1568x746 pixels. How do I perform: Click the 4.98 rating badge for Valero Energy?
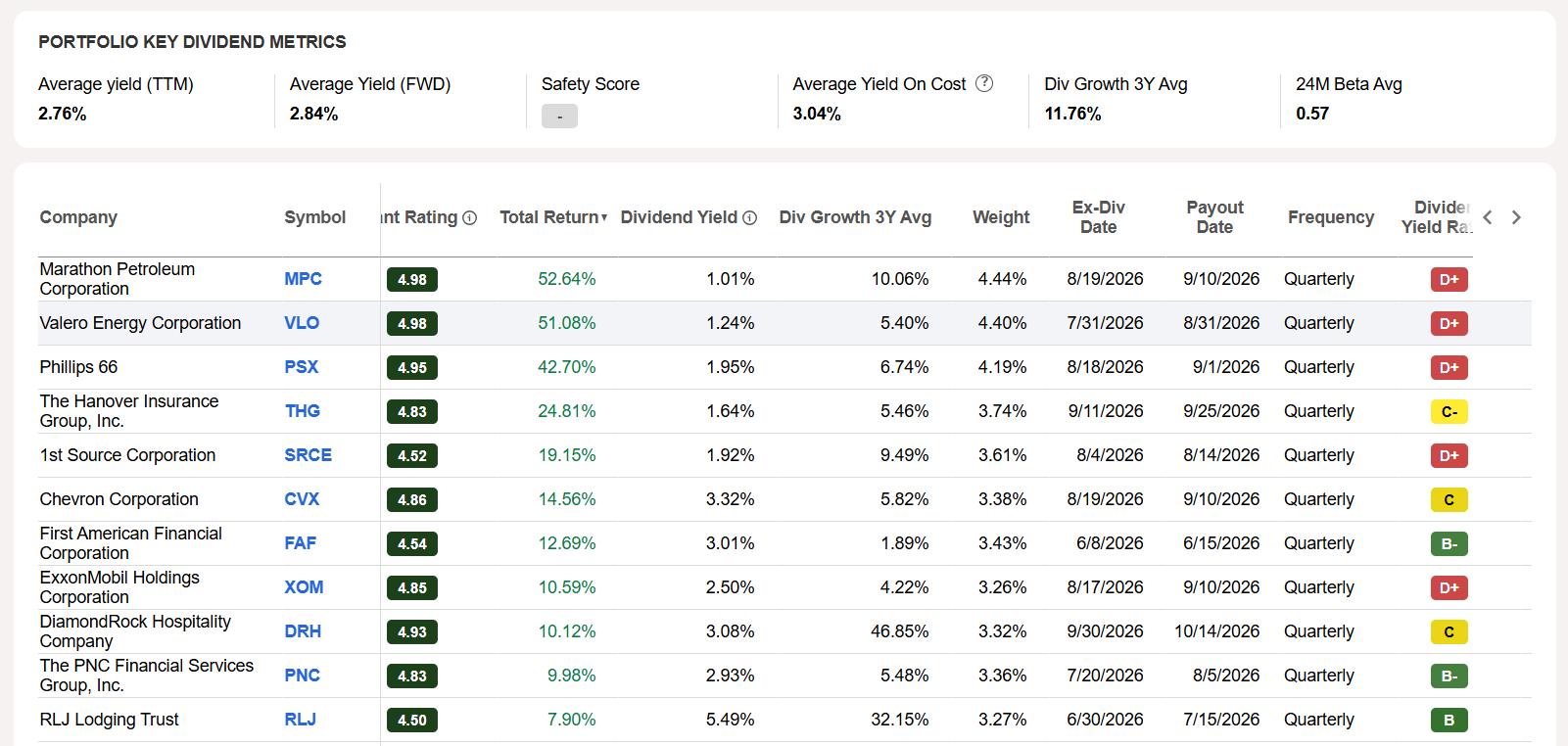(412, 323)
